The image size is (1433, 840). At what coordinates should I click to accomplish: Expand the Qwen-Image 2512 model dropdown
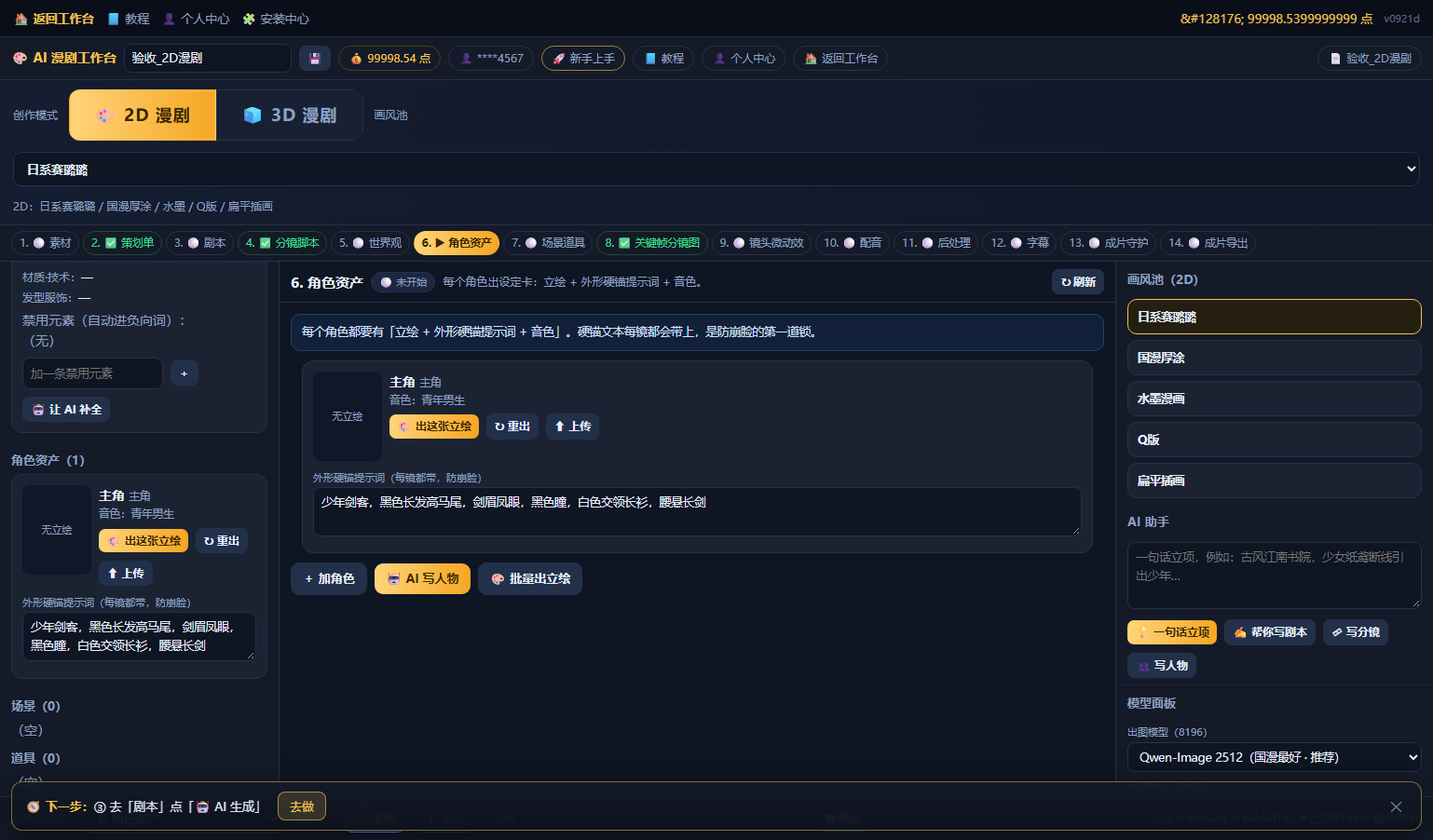(1274, 757)
